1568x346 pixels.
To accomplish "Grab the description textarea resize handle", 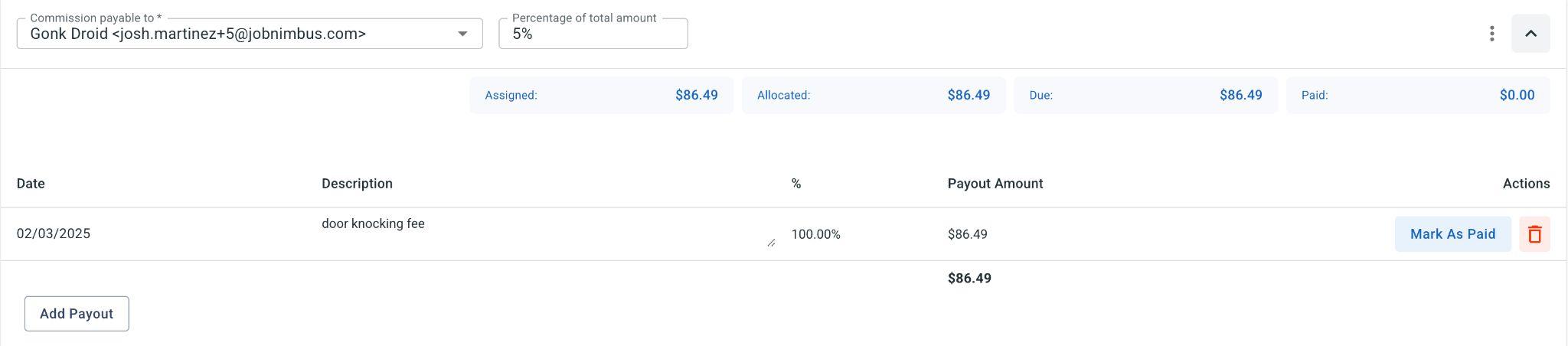I will click(x=771, y=243).
